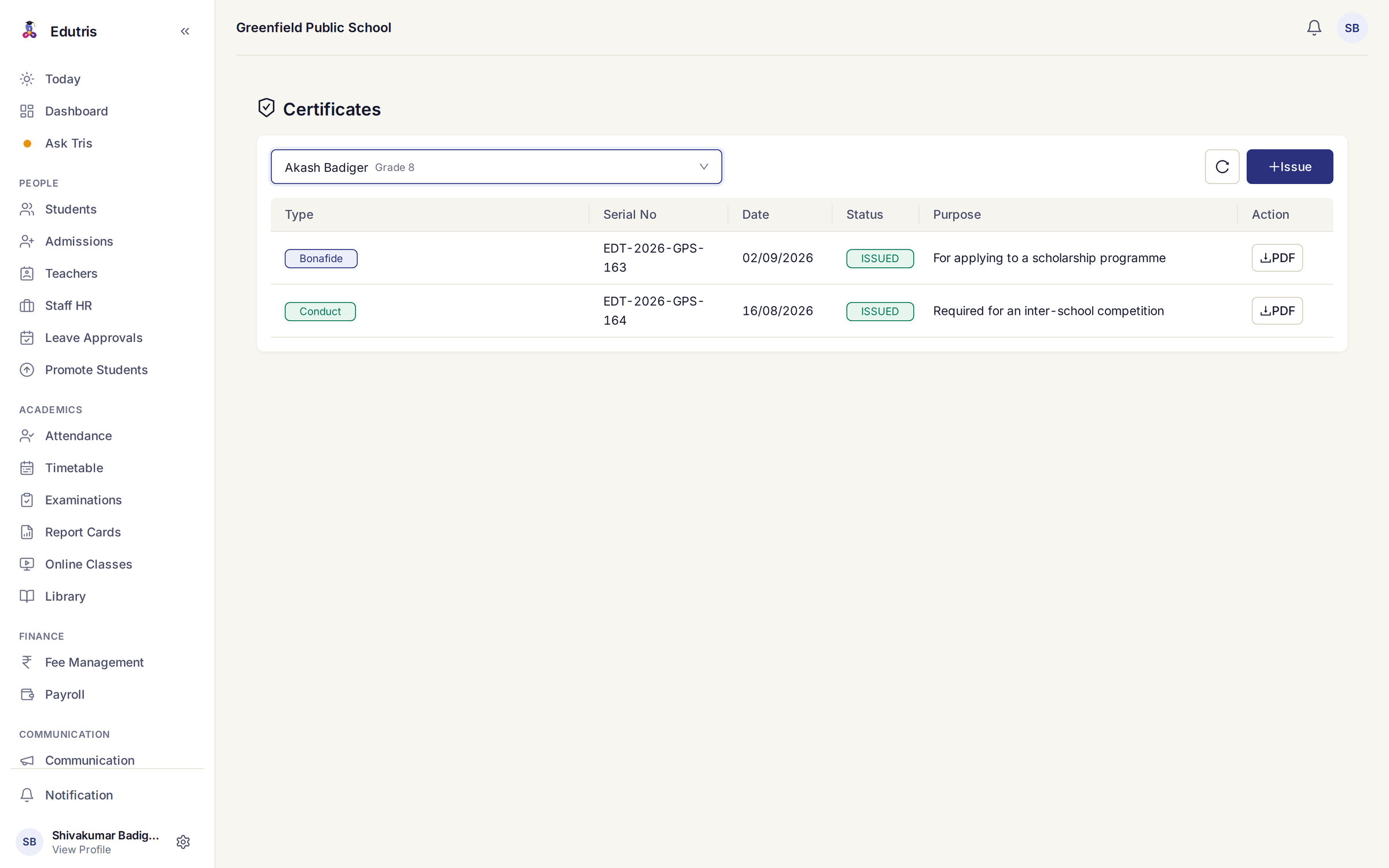The width and height of the screenshot is (1389, 868).
Task: Click the Online Classes monitor icon
Action: click(x=27, y=564)
